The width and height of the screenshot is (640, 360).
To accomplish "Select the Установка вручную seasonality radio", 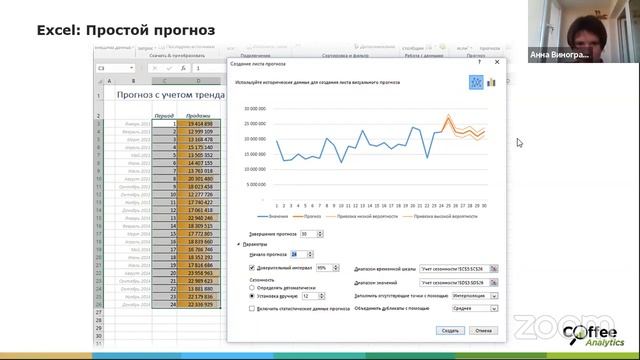I will (x=252, y=296).
